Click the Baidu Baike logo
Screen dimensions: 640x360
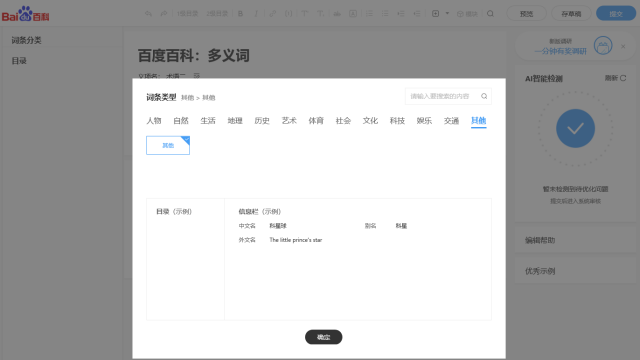pos(25,14)
